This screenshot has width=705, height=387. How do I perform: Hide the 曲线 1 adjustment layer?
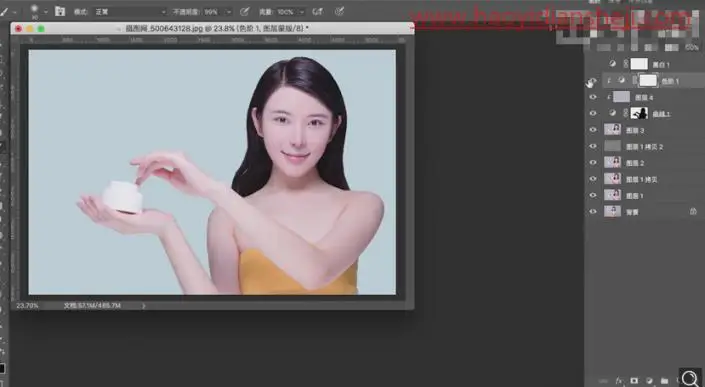(593, 113)
